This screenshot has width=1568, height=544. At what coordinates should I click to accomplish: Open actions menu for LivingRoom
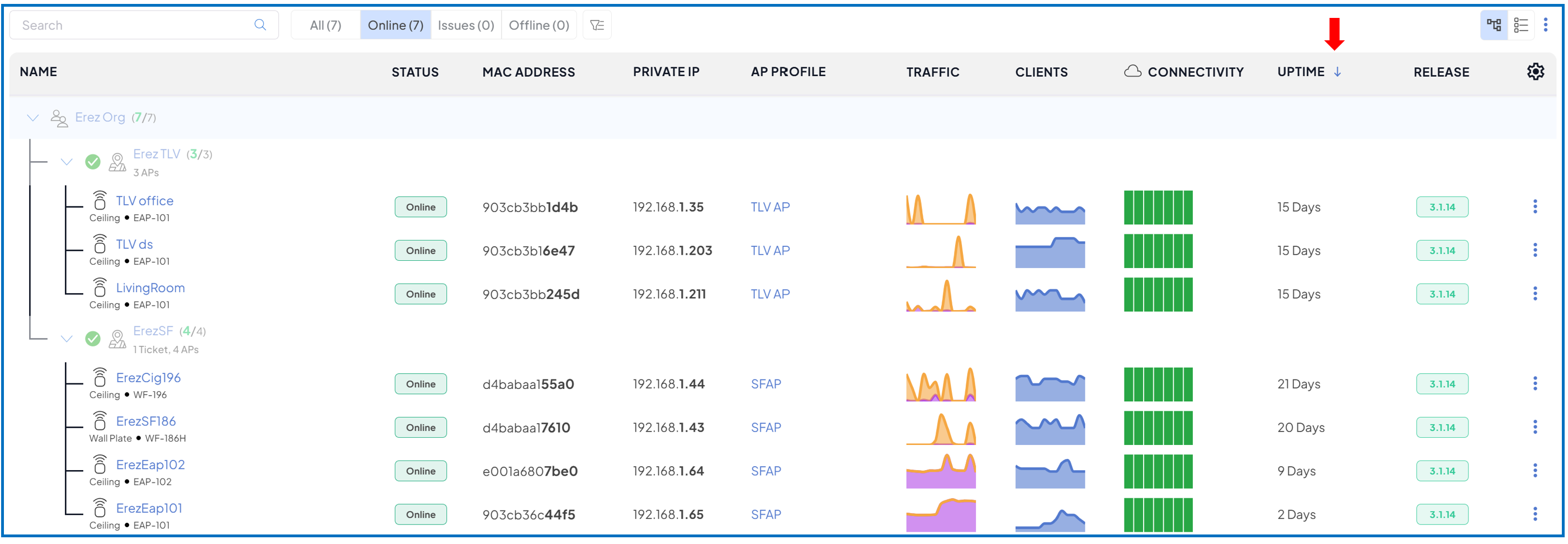coord(1534,294)
